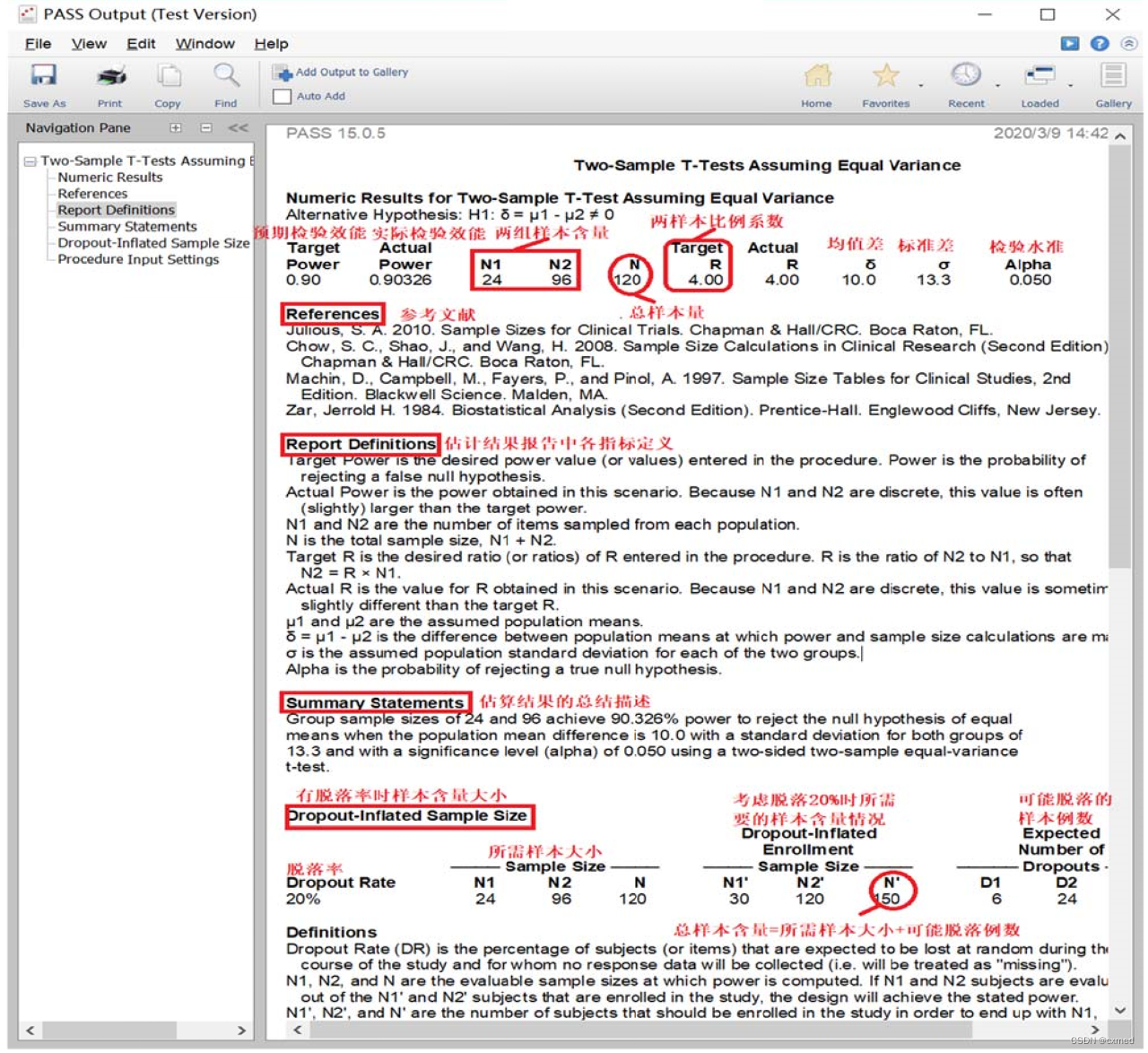Select Numeric Results in navigation tree

pyautogui.click(x=110, y=178)
